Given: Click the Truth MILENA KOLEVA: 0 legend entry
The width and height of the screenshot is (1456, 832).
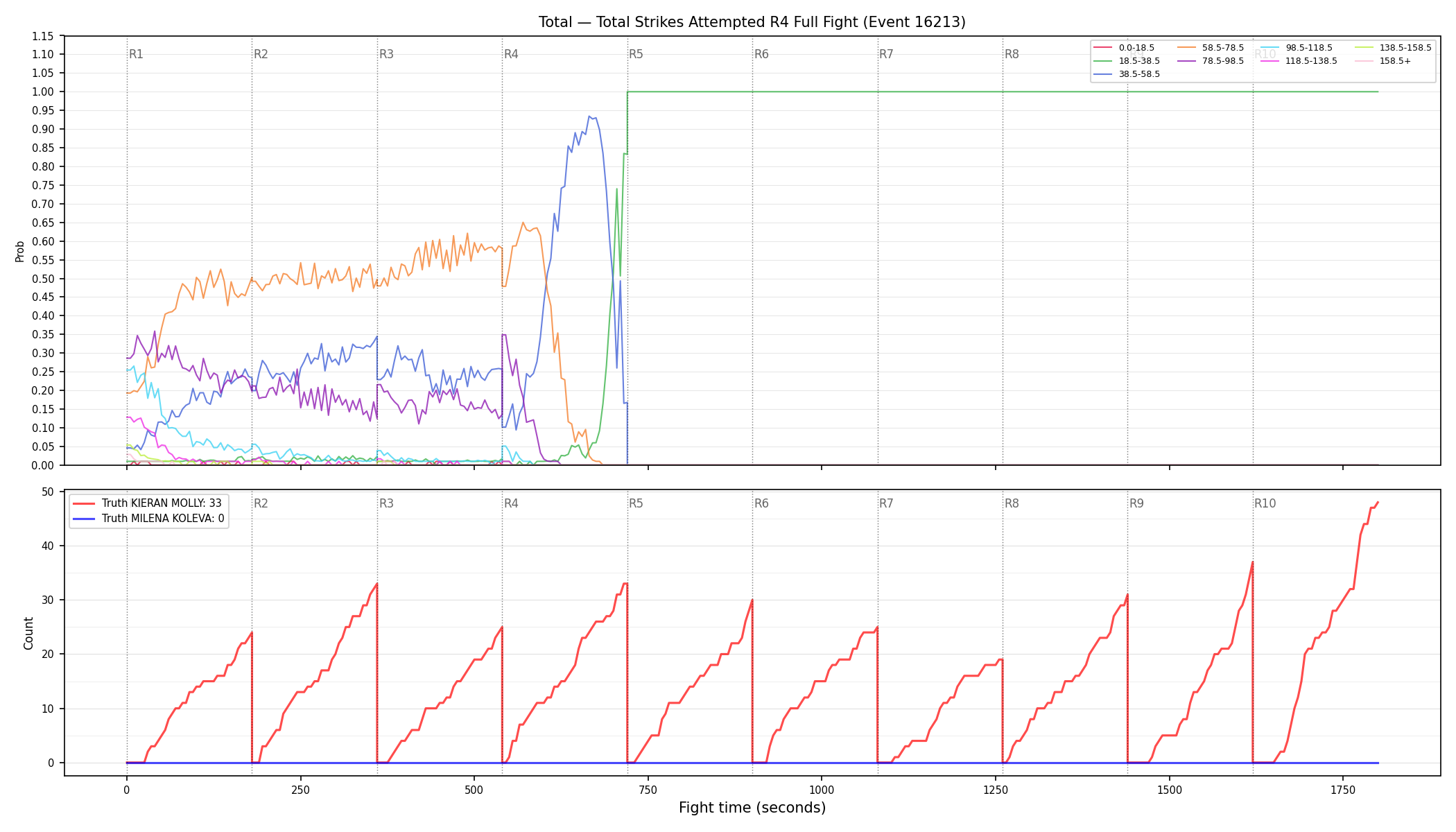Looking at the screenshot, I should (148, 519).
